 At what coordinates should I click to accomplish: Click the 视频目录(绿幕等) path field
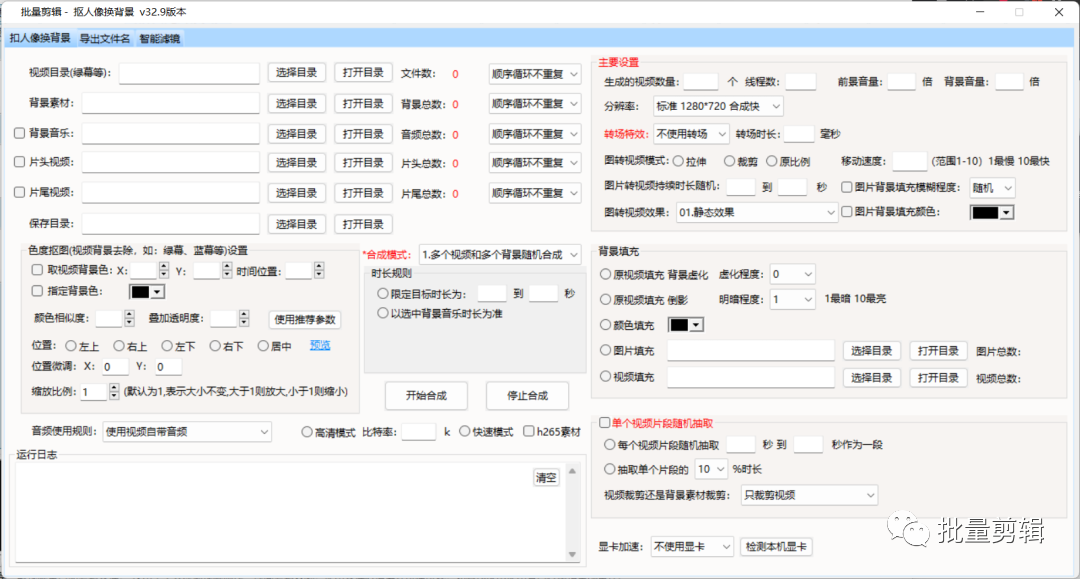[x=189, y=73]
